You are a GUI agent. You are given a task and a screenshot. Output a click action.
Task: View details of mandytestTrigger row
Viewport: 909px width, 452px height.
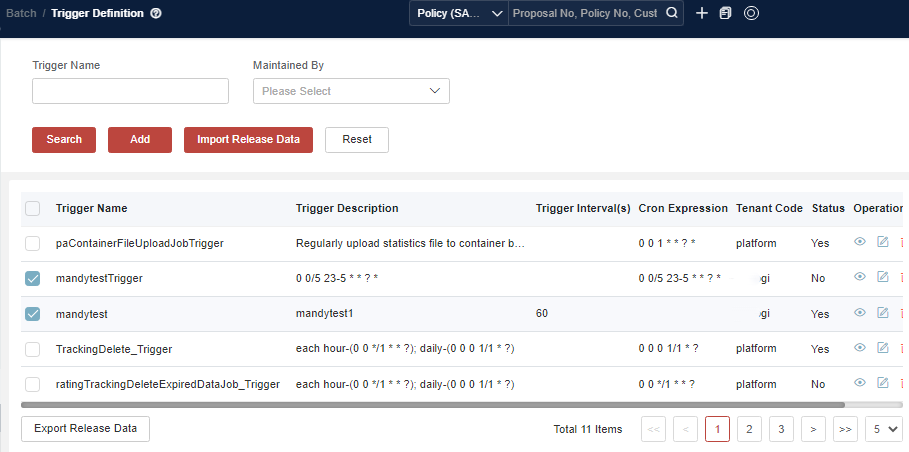pyautogui.click(x=860, y=277)
